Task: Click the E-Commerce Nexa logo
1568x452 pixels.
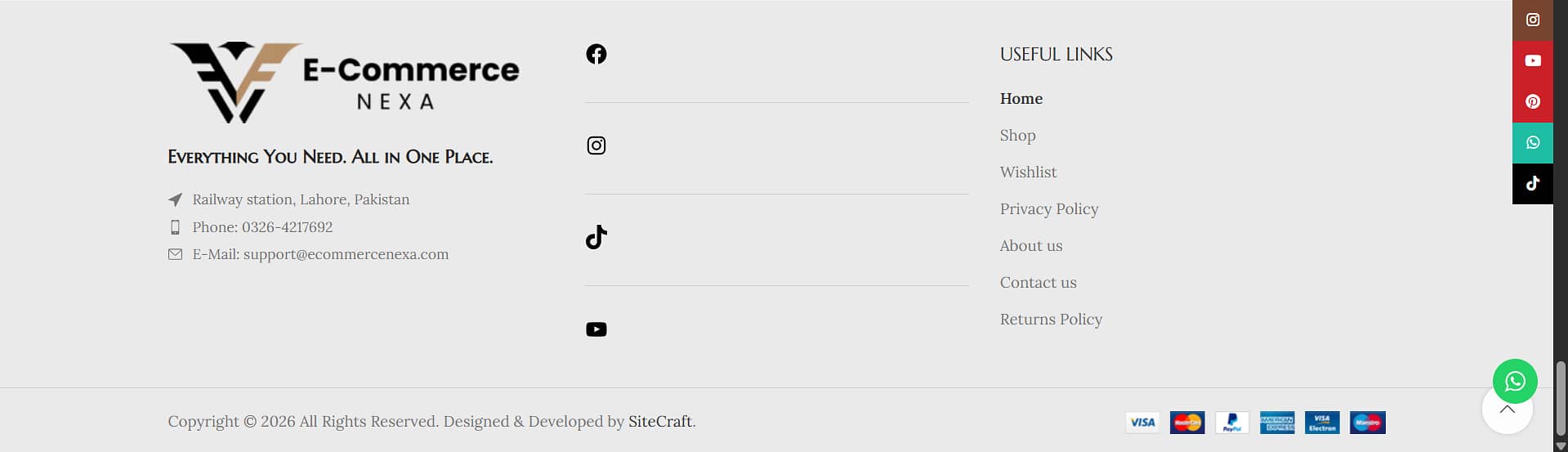Action: 343,82
